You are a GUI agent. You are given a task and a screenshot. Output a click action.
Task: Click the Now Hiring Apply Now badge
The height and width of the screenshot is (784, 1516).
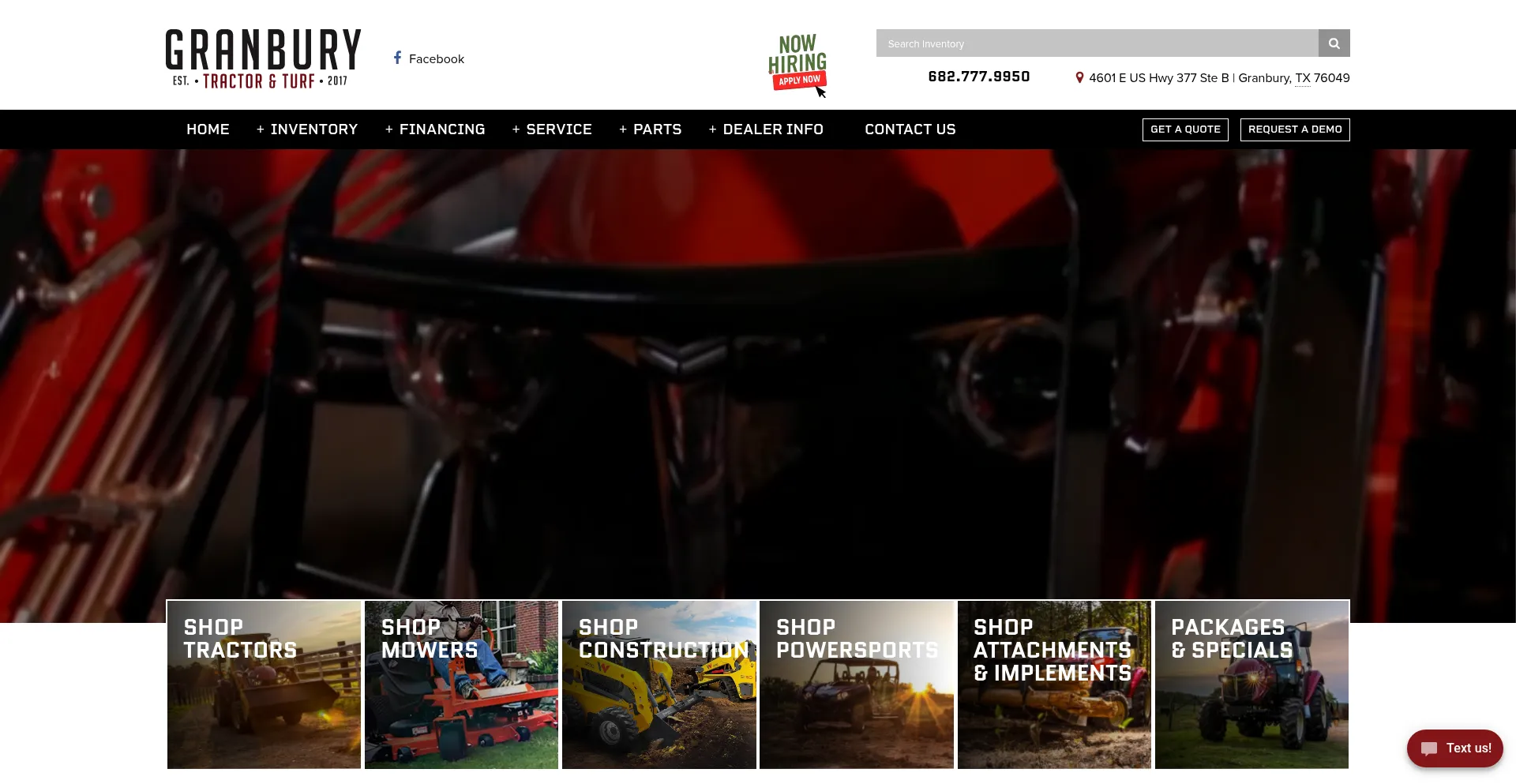click(x=797, y=63)
